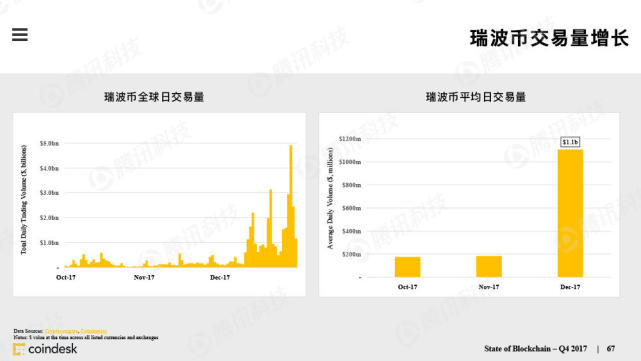This screenshot has height=361, width=641.
Task: Click the Oct-17 average volume bar
Action: [x=407, y=267]
